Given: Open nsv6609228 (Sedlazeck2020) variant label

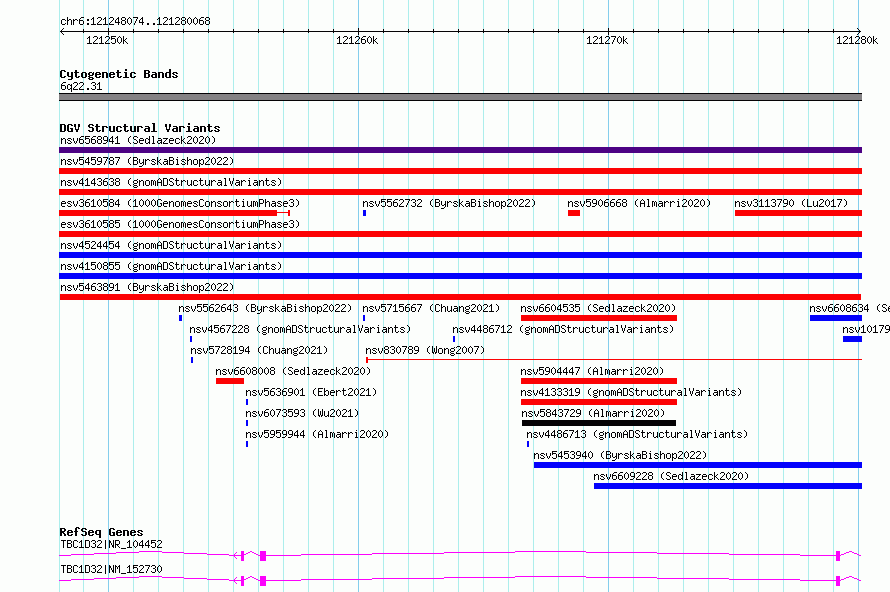Looking at the screenshot, I should [671, 476].
